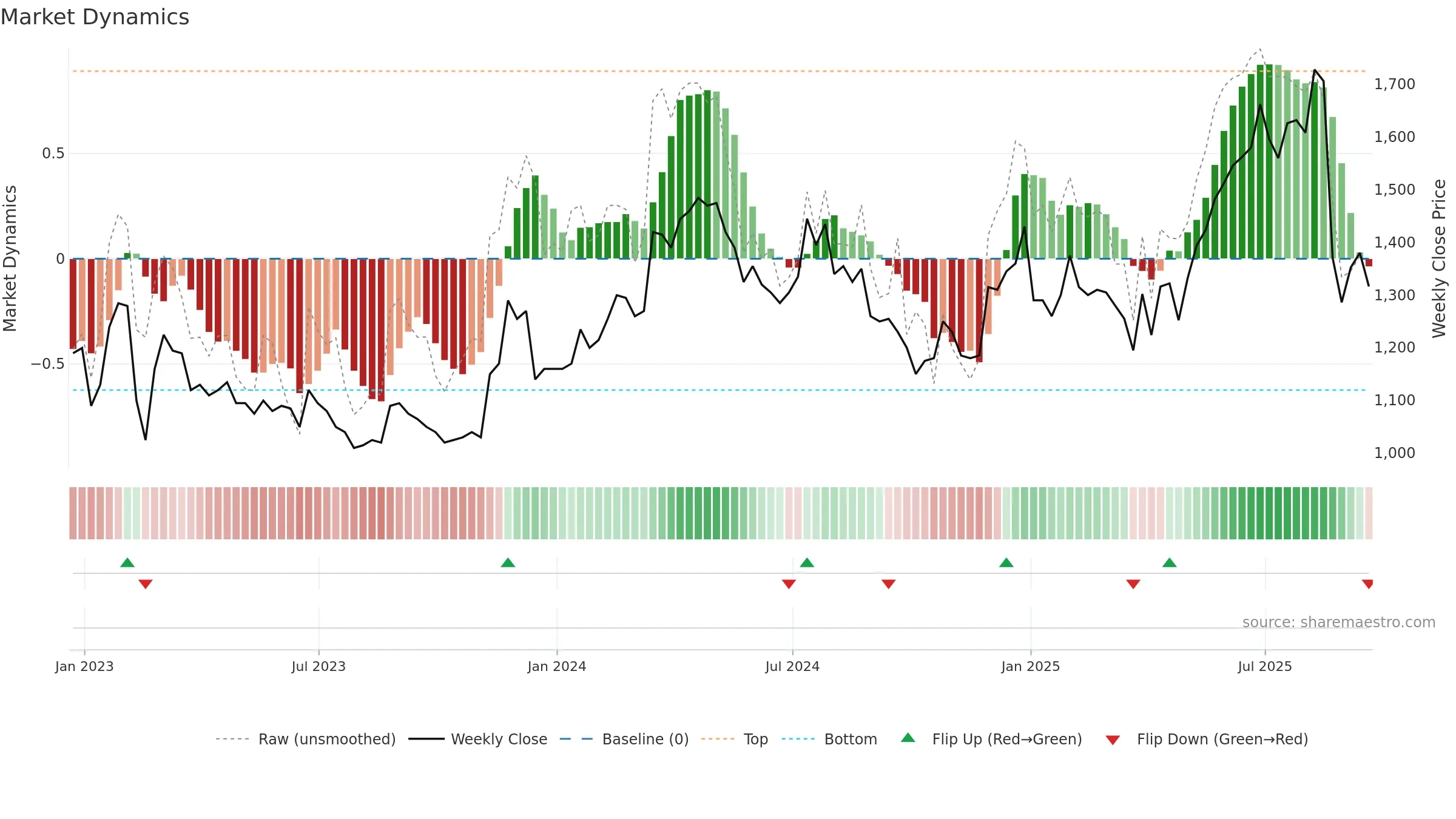
Task: Click the Flip Up marker before Jan 2024
Action: [x=508, y=562]
